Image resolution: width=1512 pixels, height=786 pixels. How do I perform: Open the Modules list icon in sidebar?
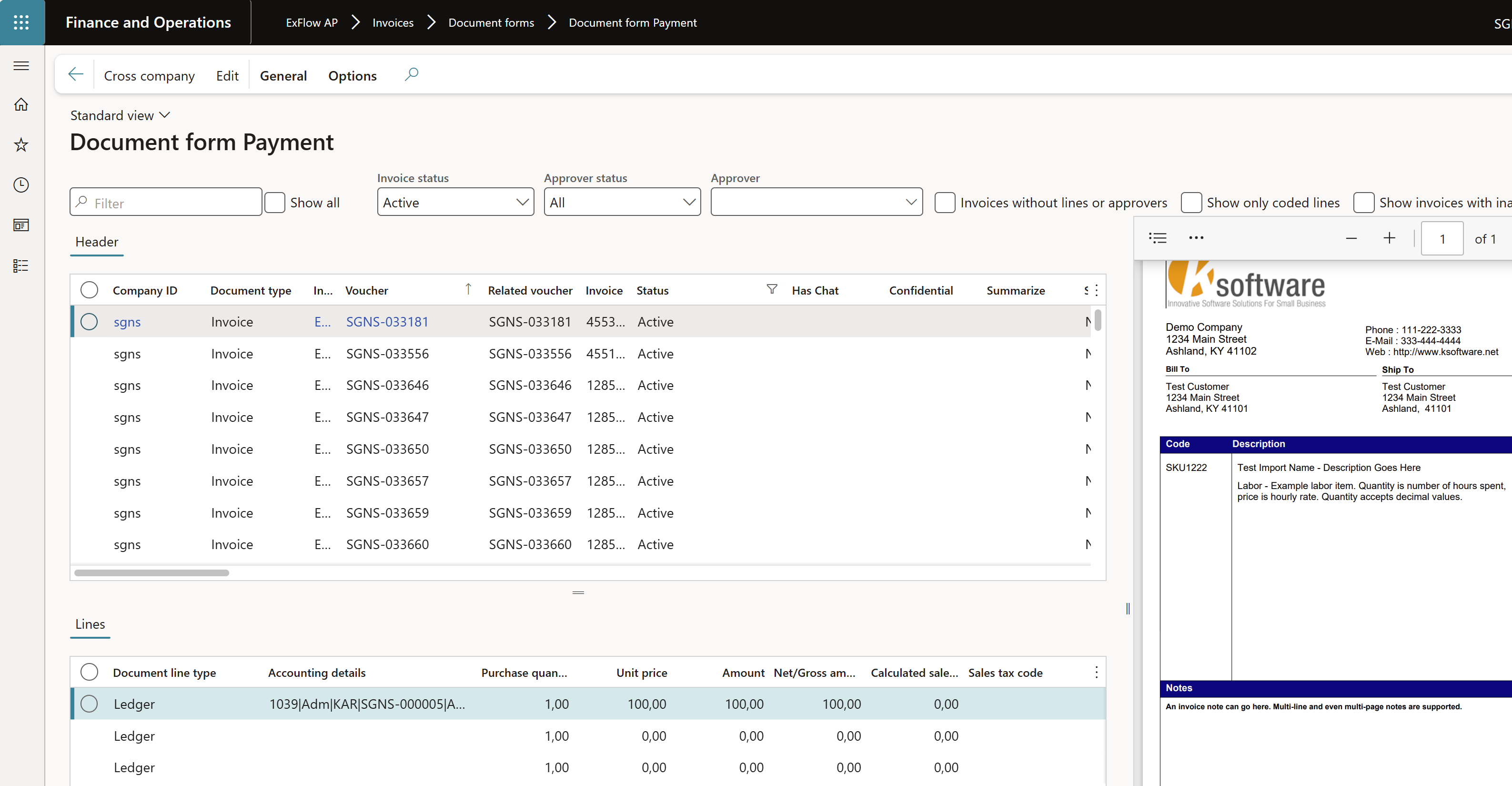tap(21, 265)
